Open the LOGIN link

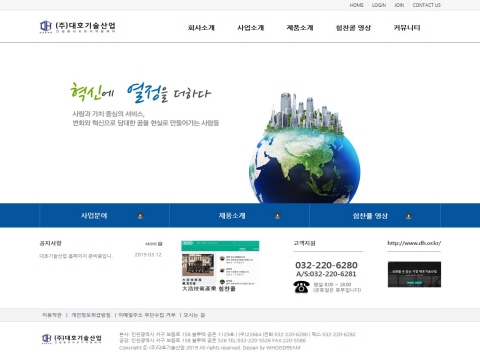(379, 5)
